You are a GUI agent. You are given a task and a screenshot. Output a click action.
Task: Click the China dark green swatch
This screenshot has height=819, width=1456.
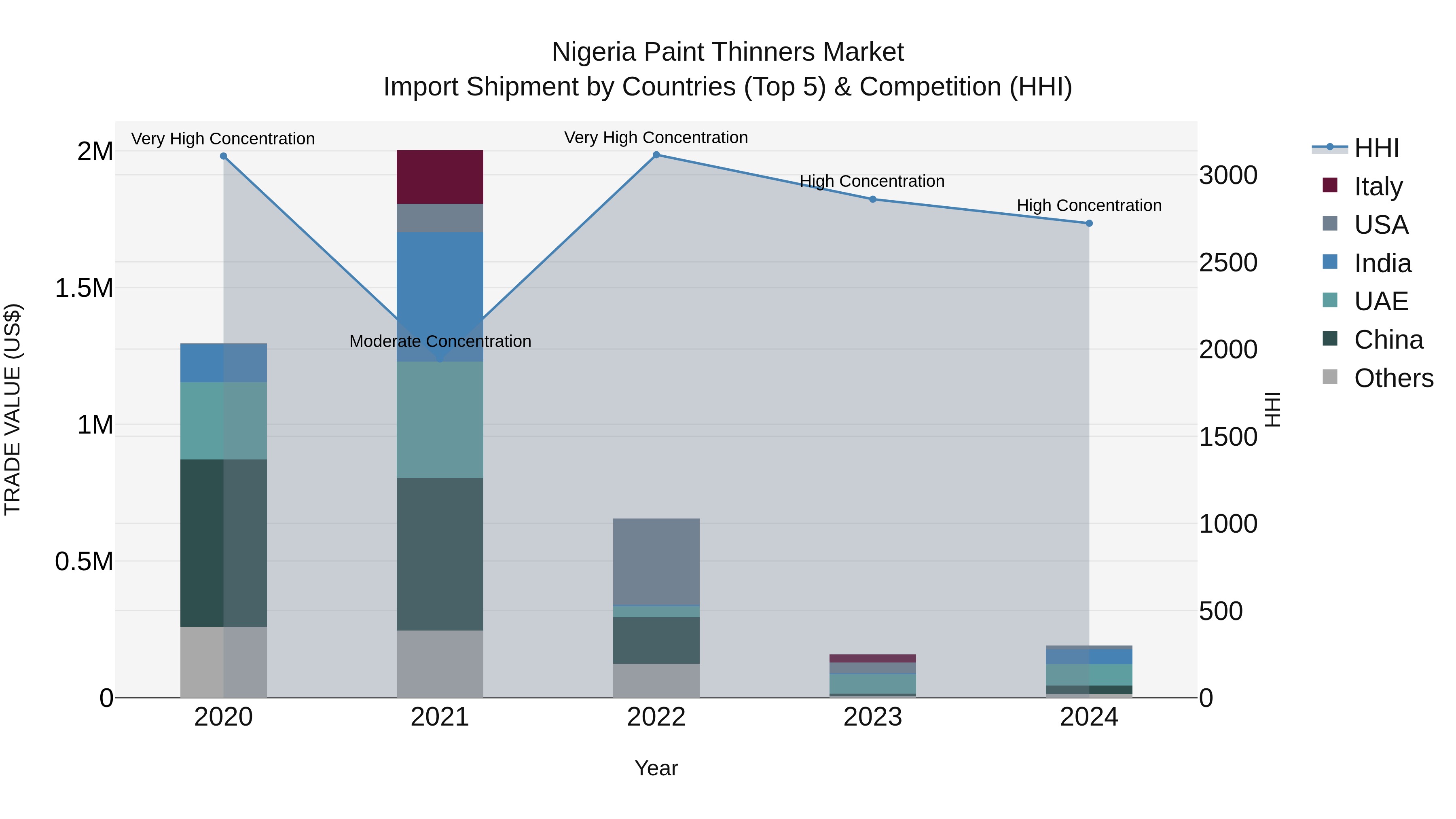point(1330,338)
